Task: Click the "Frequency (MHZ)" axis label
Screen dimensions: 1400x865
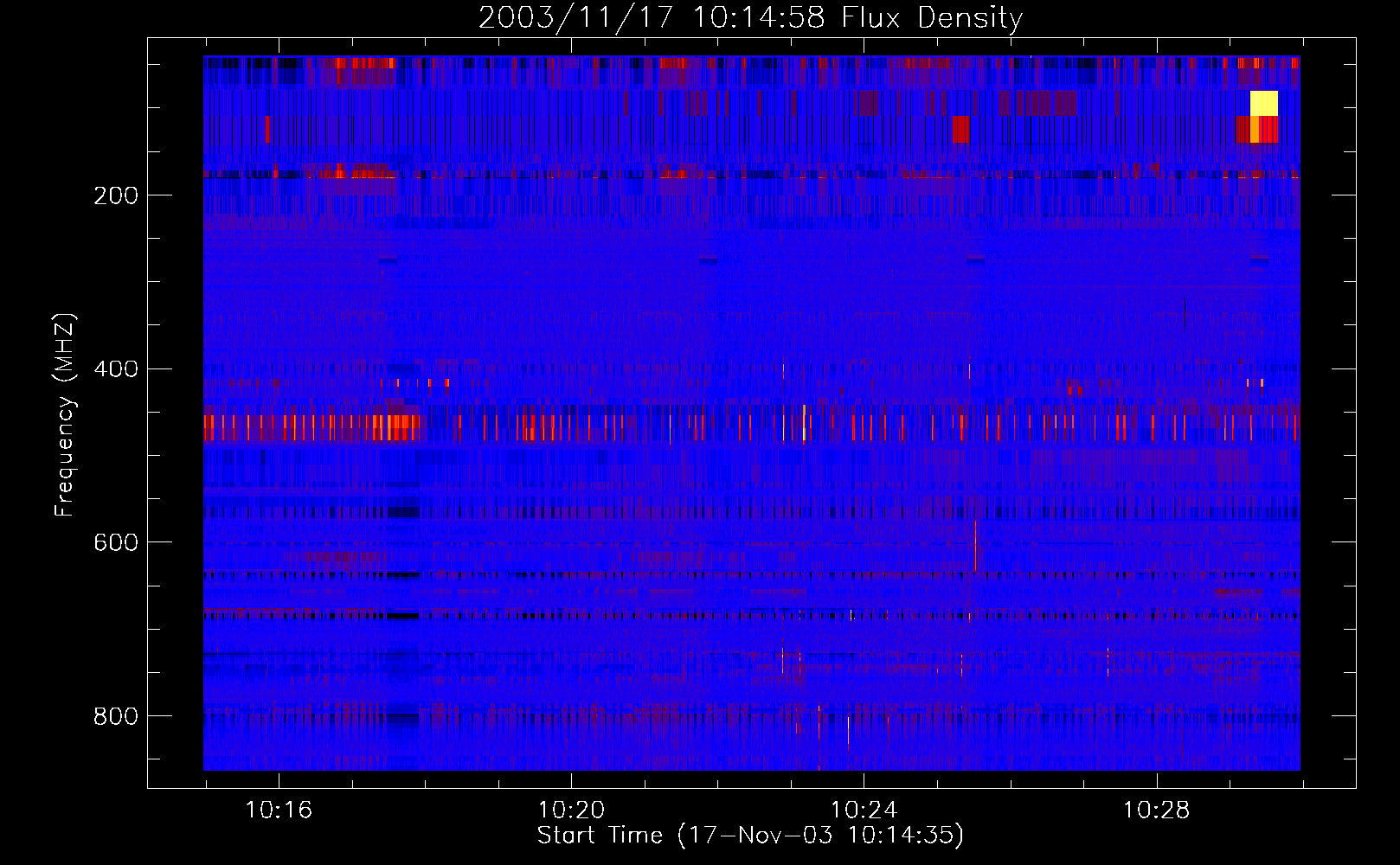Action: click(x=65, y=414)
